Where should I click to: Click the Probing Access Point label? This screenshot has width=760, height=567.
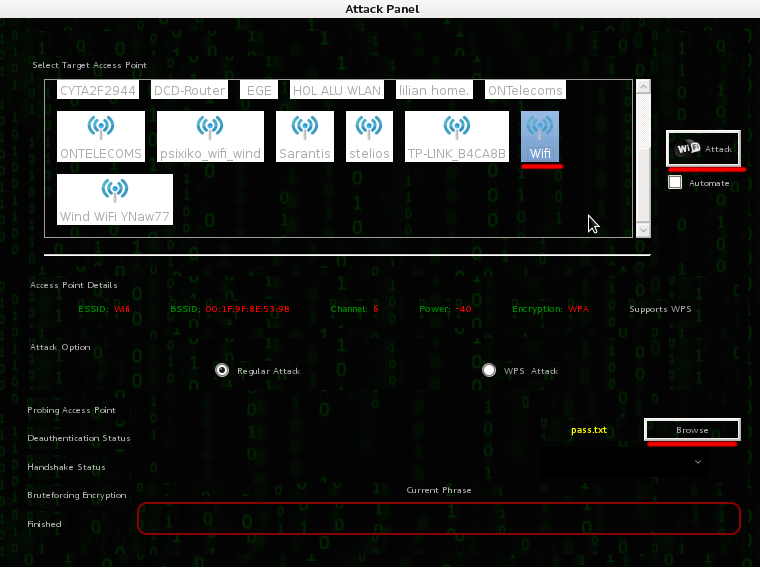[71, 410]
